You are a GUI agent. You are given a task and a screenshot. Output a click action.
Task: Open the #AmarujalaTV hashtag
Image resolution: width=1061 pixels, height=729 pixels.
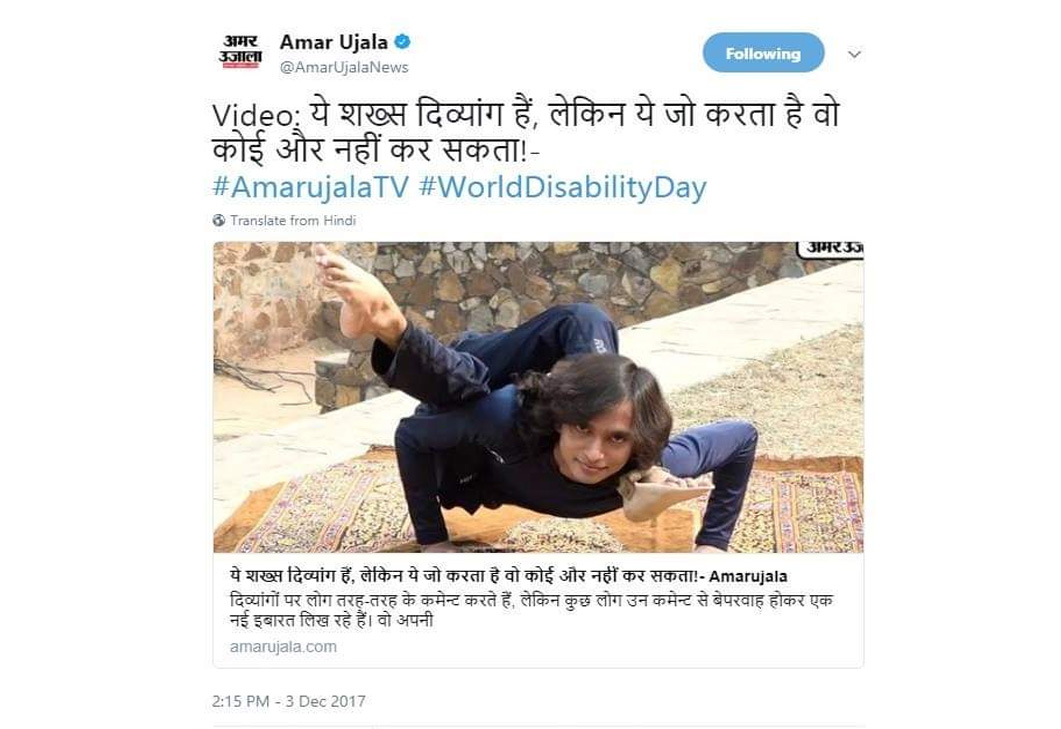pos(311,187)
